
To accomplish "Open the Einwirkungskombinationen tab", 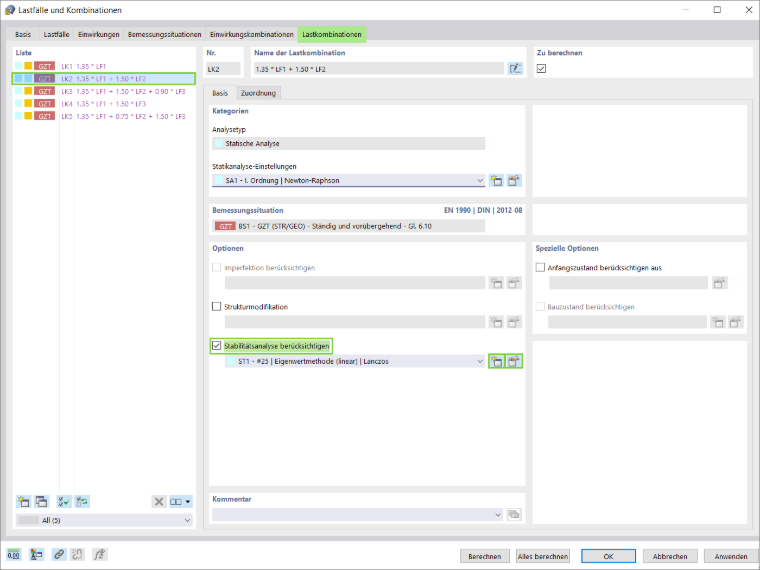I will (252, 34).
